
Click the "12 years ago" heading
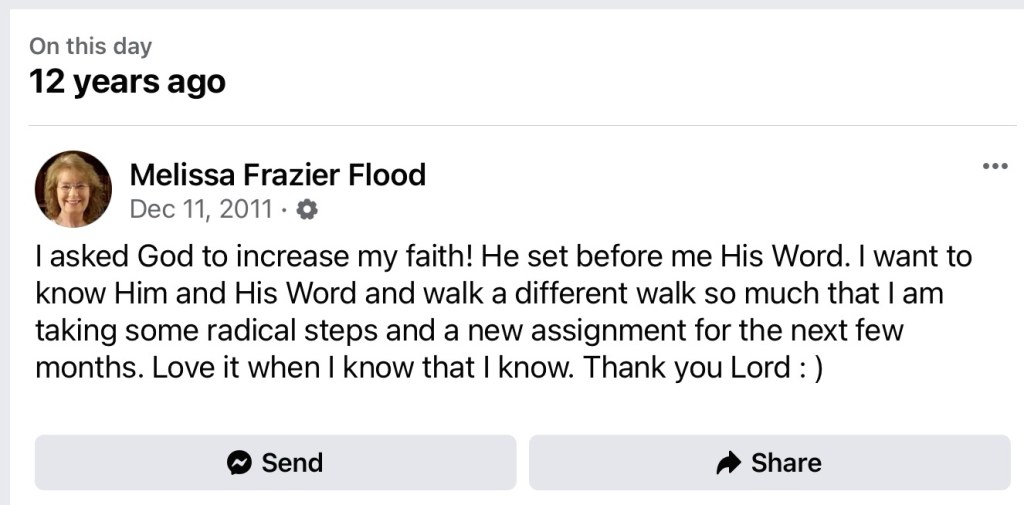(x=127, y=81)
